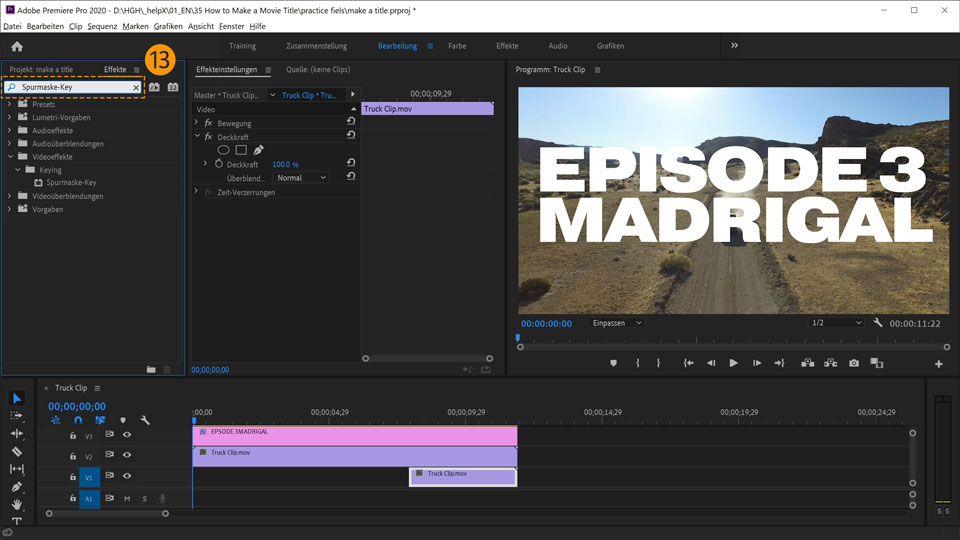Click the Home icon at top left
Screen dimensions: 960x540
point(17,46)
